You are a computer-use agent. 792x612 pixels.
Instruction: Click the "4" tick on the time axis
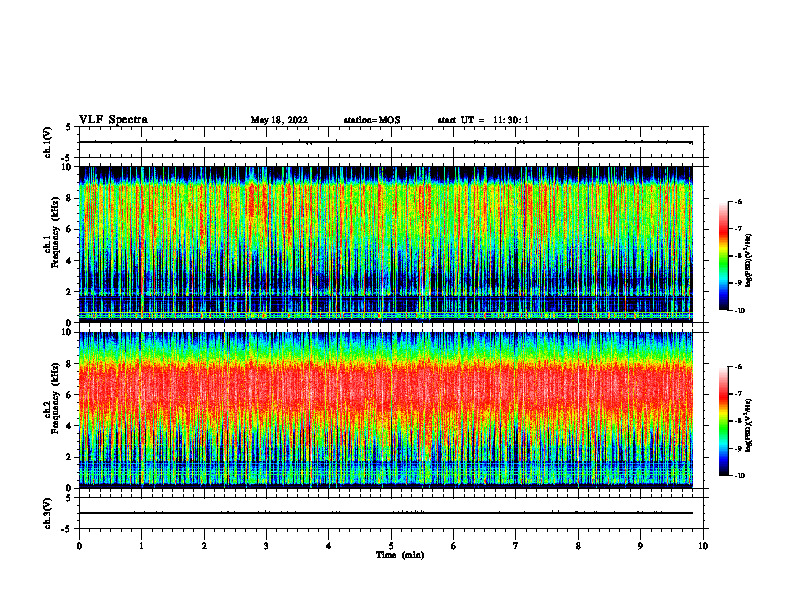pyautogui.click(x=329, y=546)
